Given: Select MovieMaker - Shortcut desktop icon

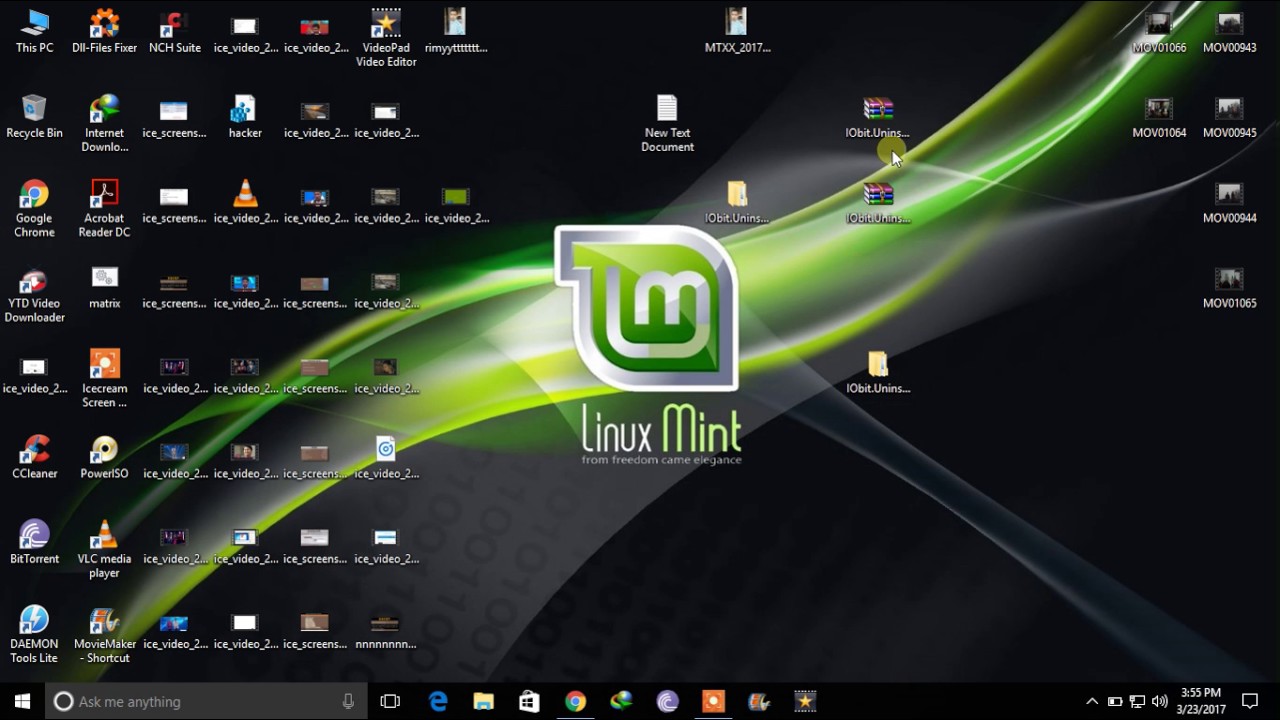Looking at the screenshot, I should click(x=104, y=633).
